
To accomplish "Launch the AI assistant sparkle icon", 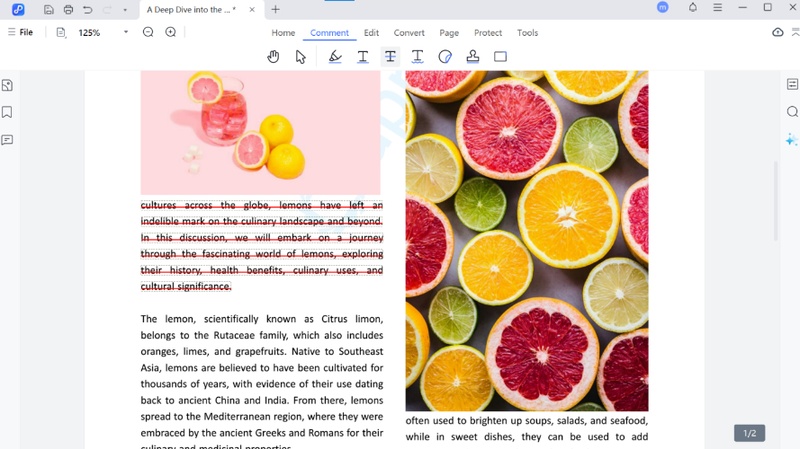I will pos(791,140).
